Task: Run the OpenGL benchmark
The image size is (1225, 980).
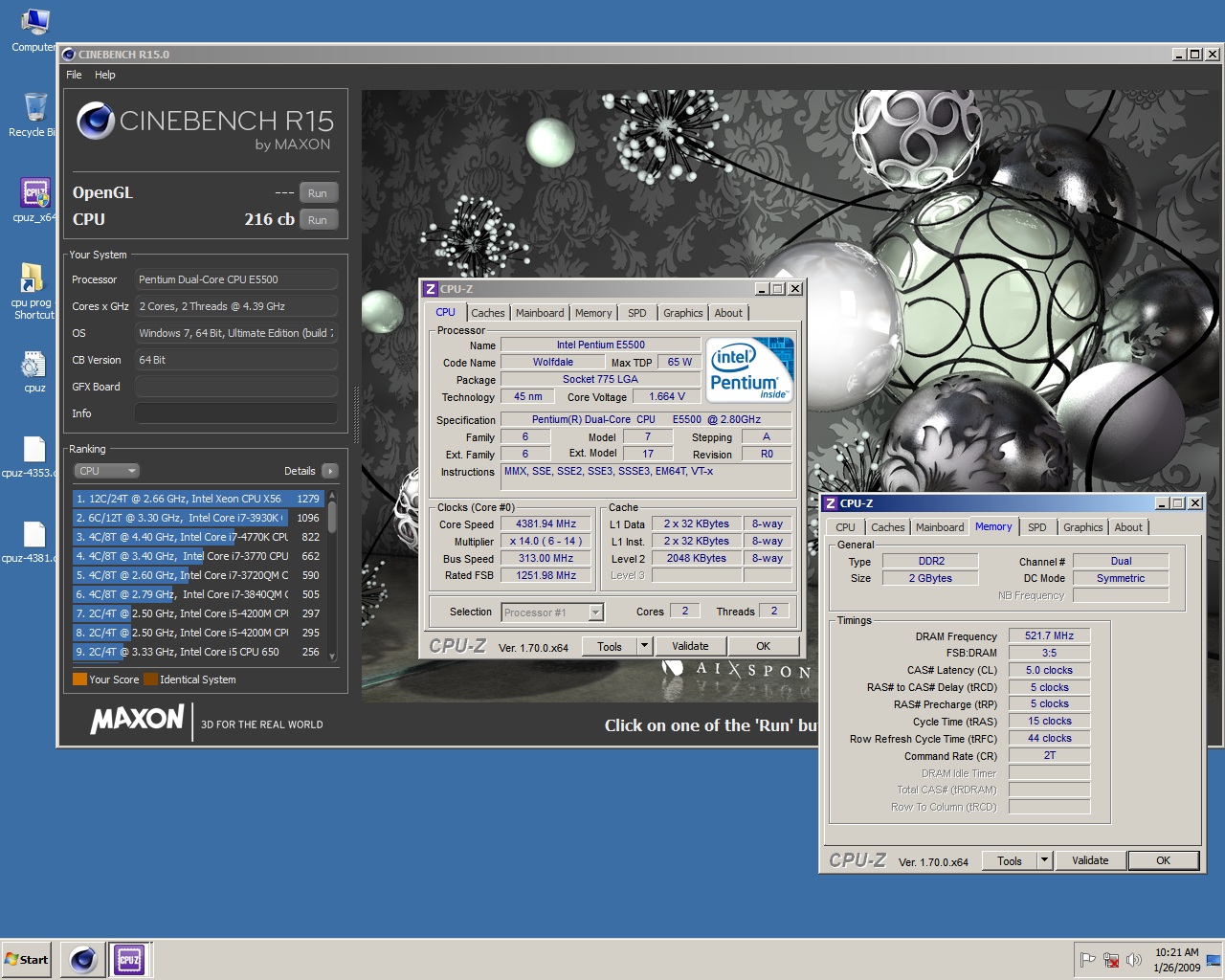Action: pyautogui.click(x=318, y=193)
